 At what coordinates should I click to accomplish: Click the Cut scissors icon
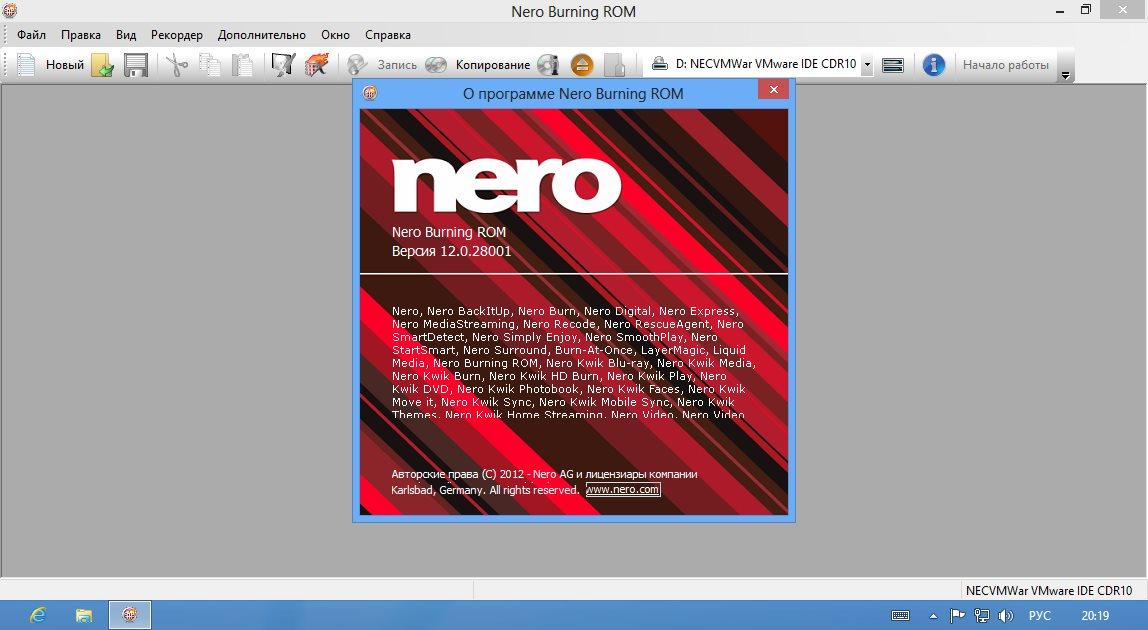176,64
